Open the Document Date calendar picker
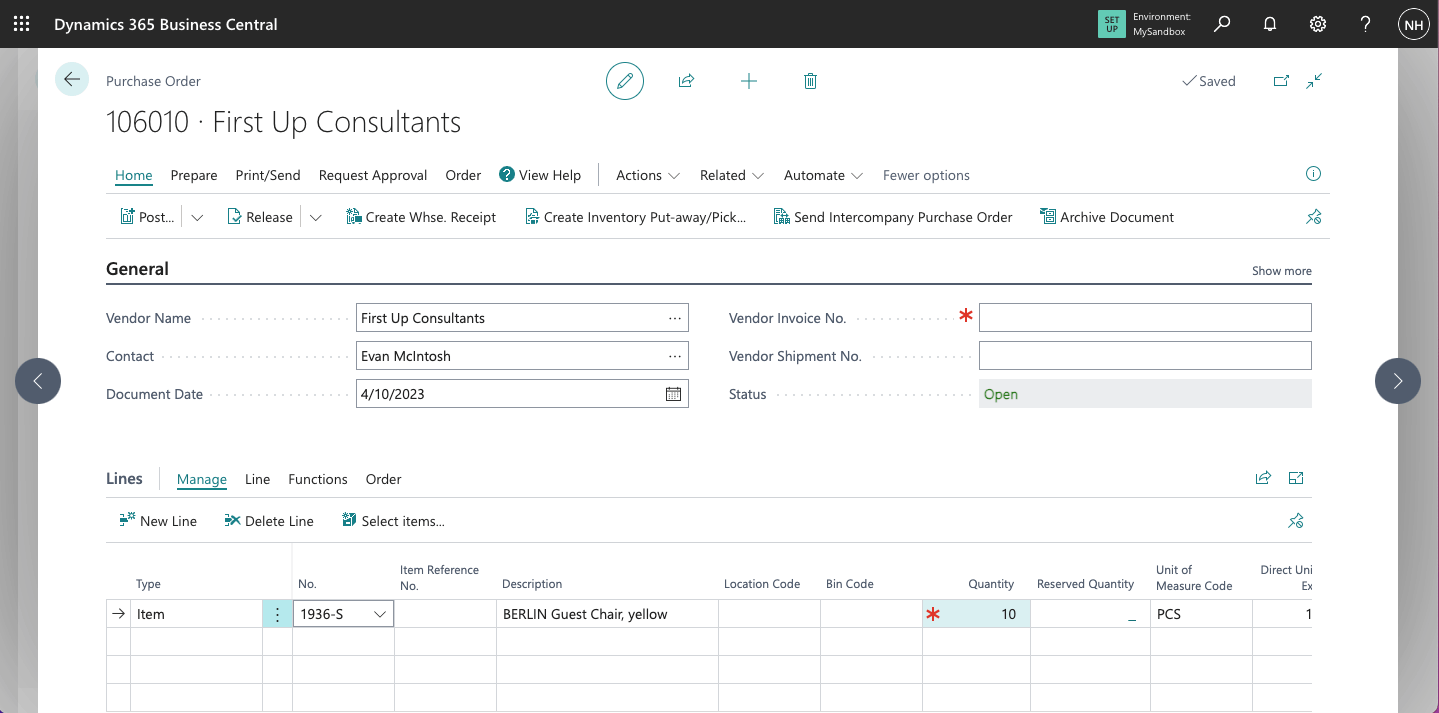Image resolution: width=1439 pixels, height=713 pixels. tap(673, 394)
